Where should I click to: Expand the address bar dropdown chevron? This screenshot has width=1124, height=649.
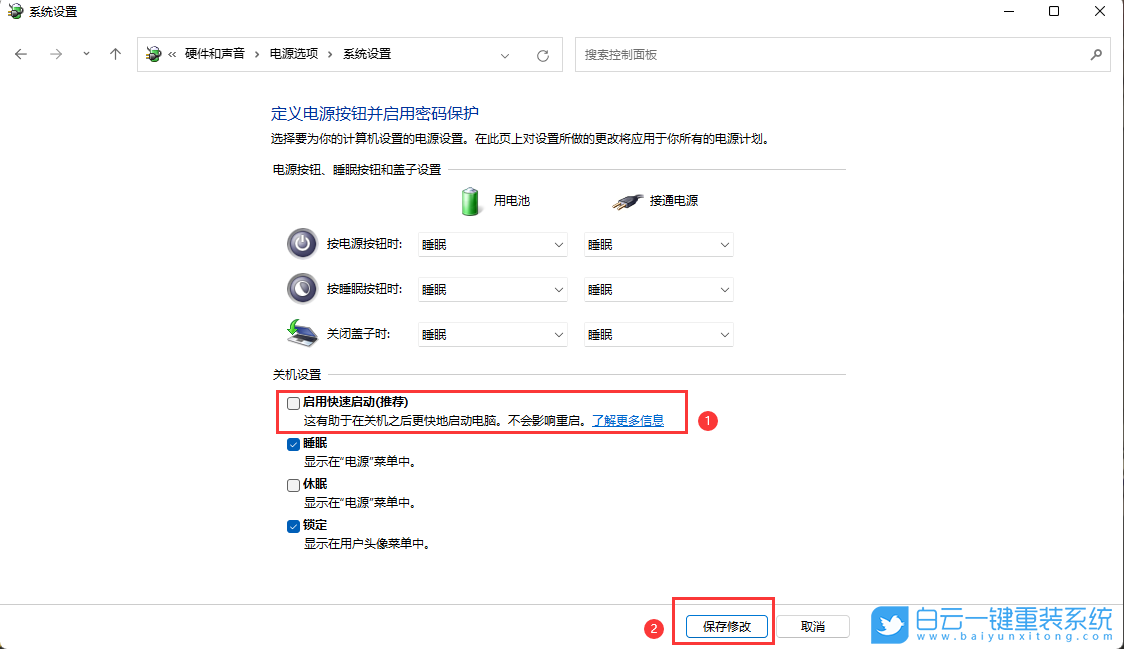(x=505, y=55)
